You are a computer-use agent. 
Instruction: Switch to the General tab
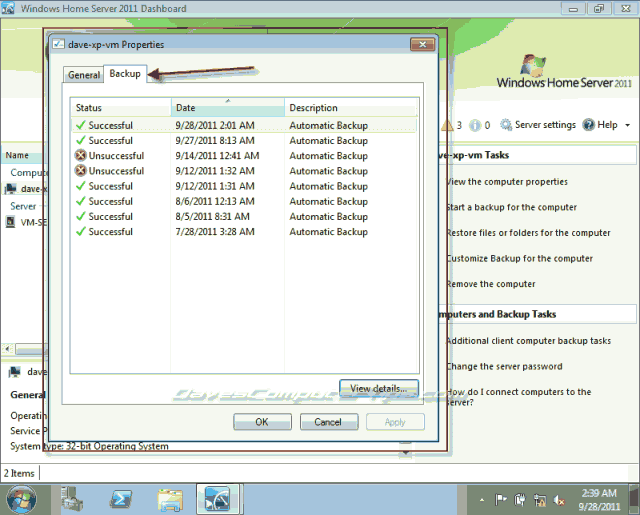click(x=83, y=75)
